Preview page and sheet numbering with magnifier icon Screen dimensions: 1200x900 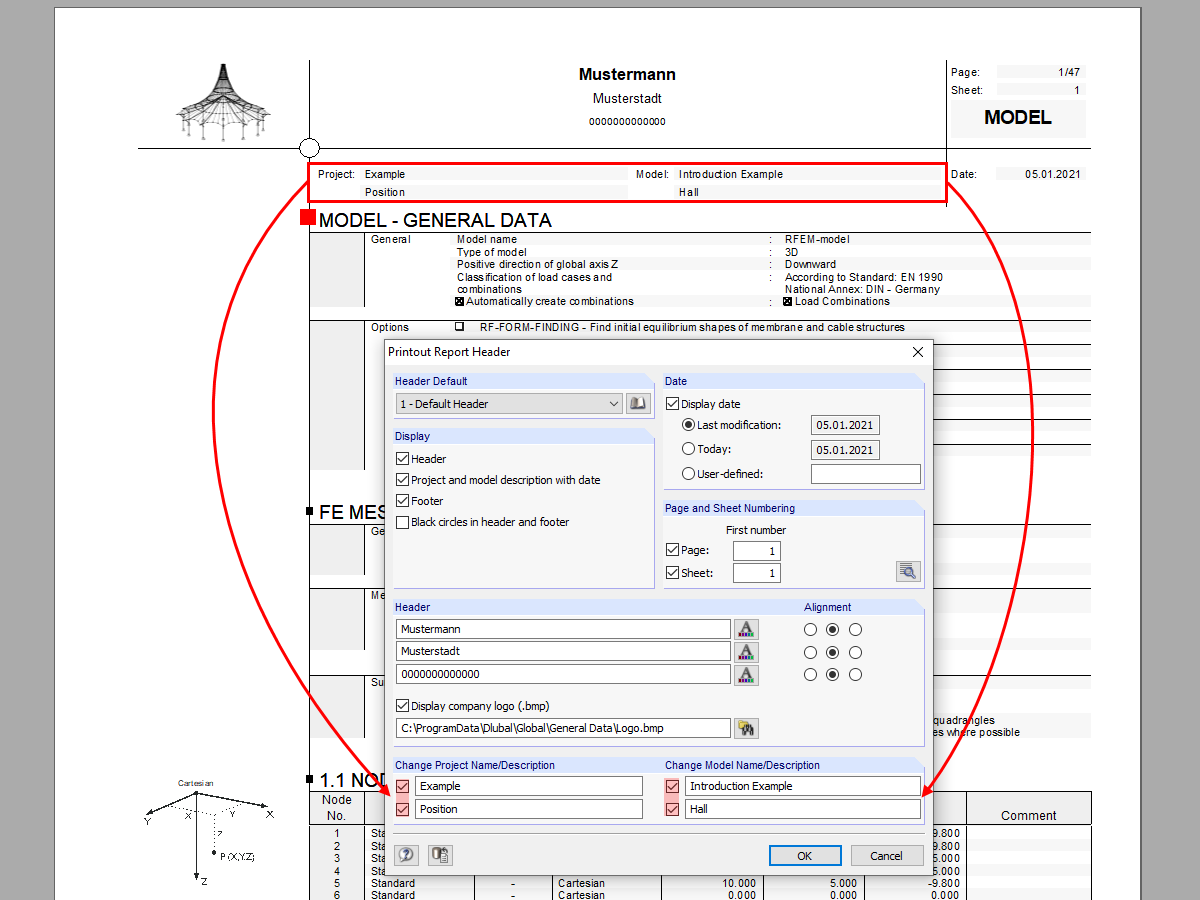(x=908, y=570)
